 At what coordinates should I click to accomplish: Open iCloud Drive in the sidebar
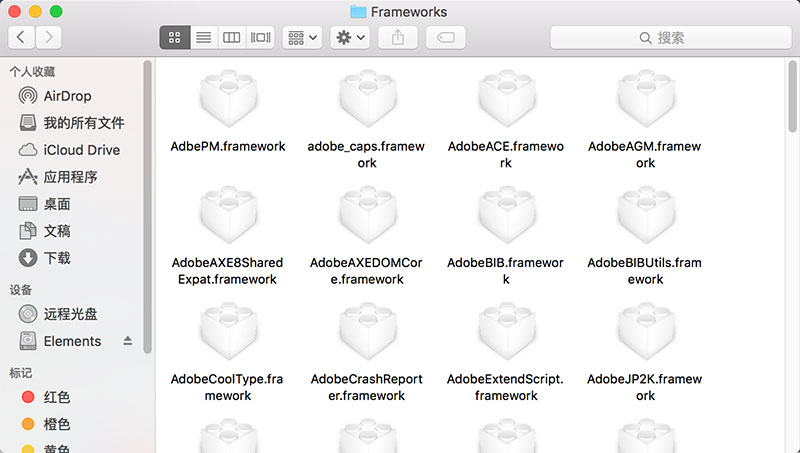tap(69, 150)
